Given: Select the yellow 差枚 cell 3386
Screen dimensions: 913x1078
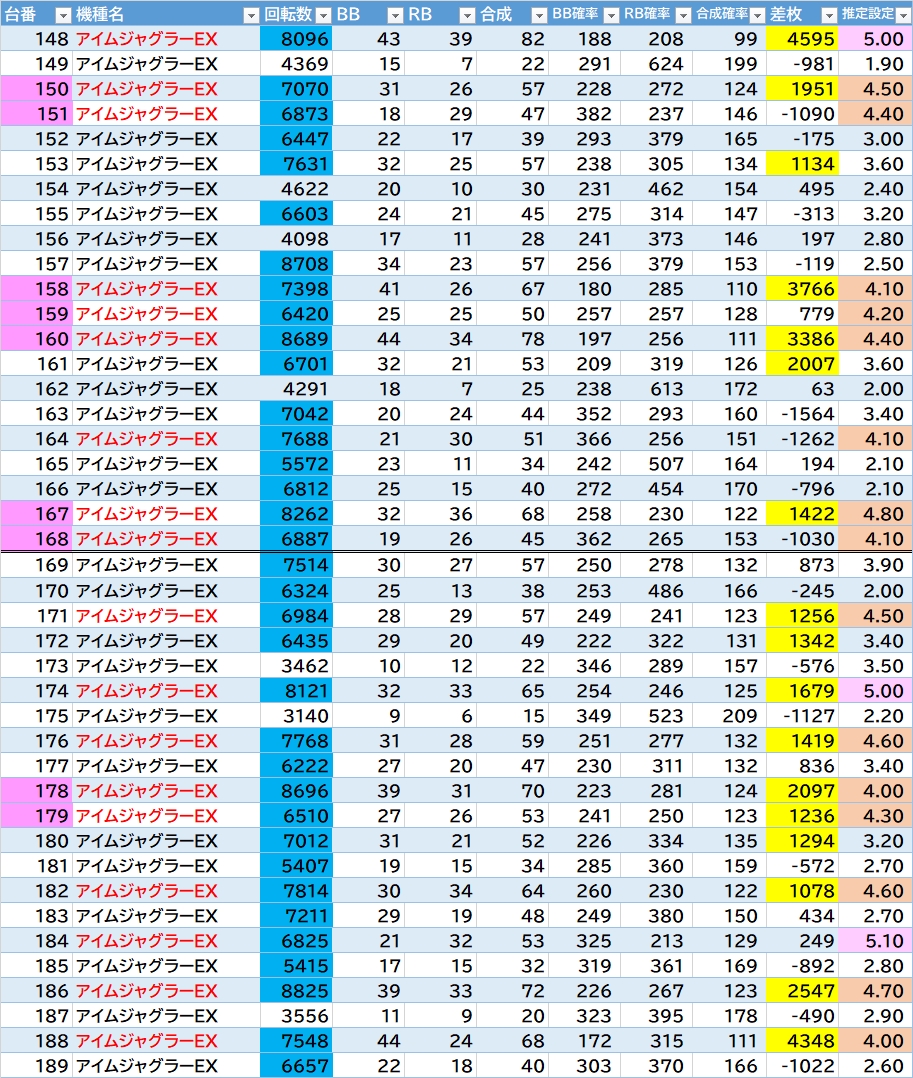Looking at the screenshot, I should [802, 339].
